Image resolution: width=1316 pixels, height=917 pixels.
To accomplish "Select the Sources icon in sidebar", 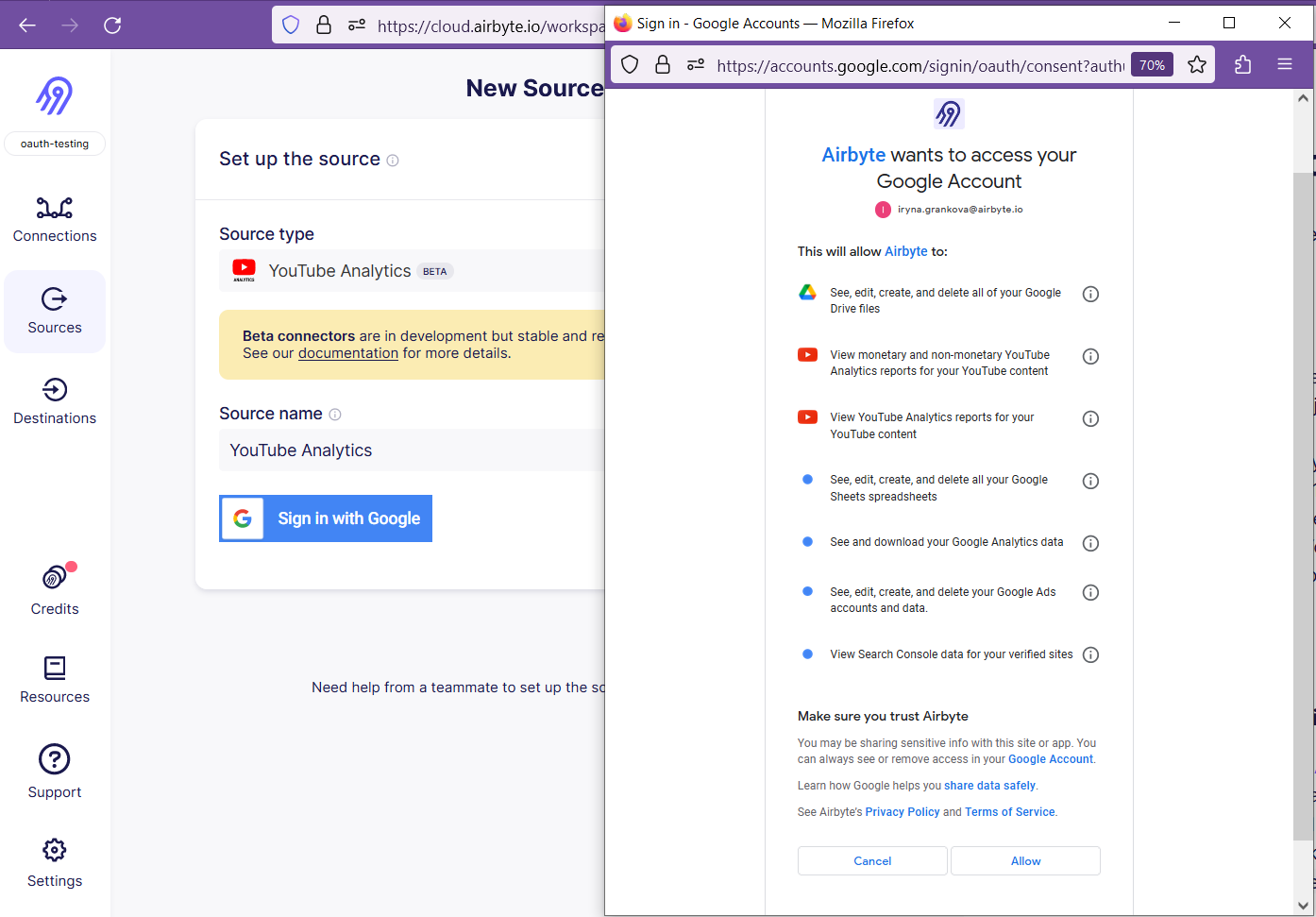I will (54, 312).
